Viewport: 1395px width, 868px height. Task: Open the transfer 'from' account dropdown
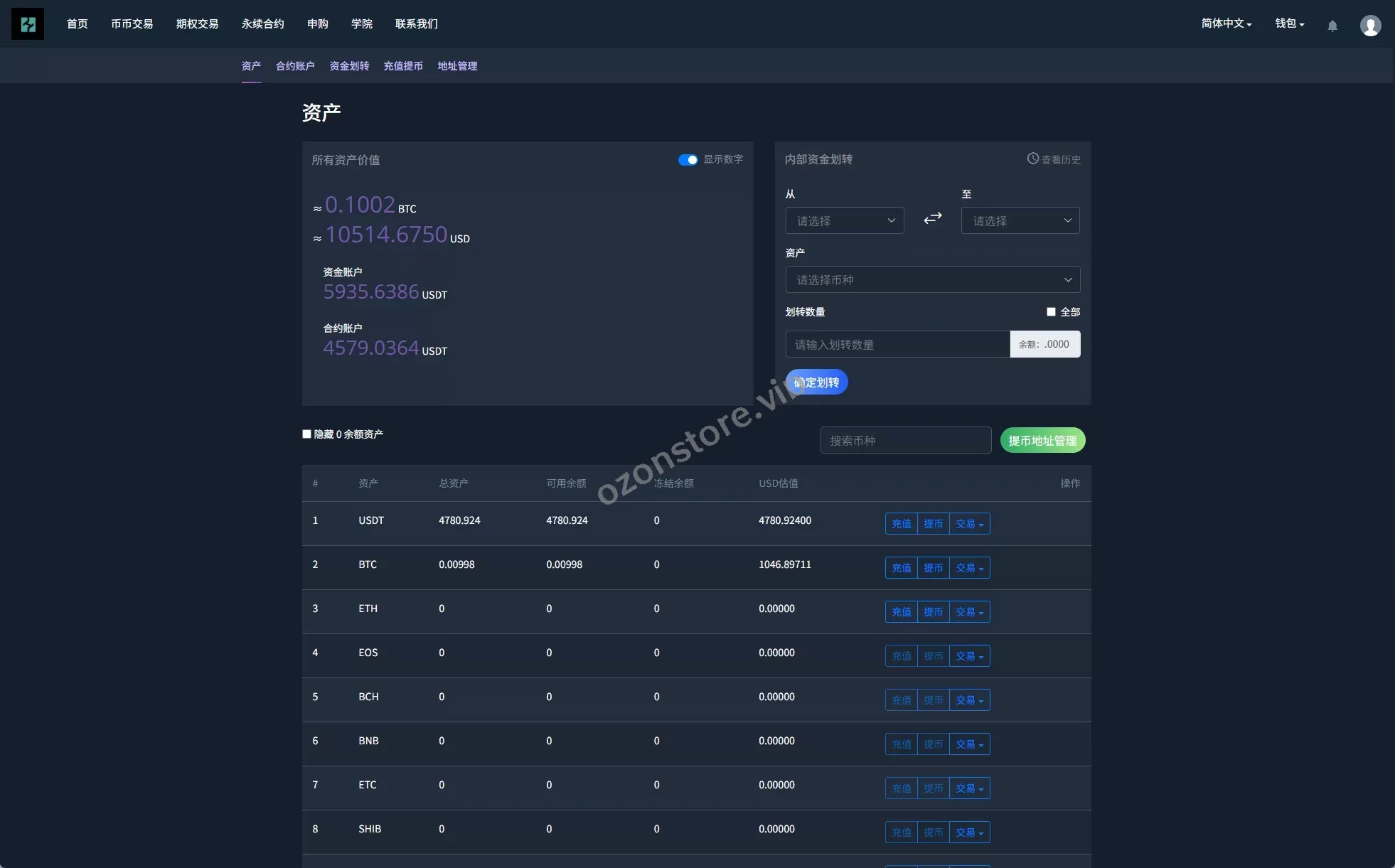(x=844, y=221)
